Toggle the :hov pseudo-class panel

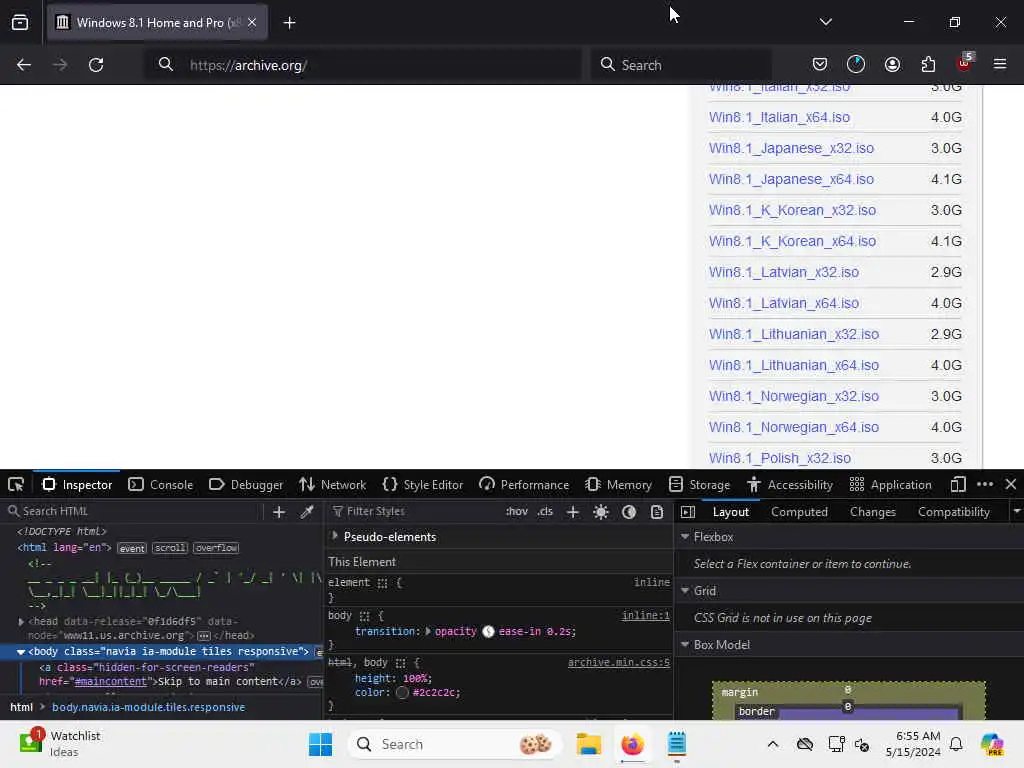pos(517,511)
